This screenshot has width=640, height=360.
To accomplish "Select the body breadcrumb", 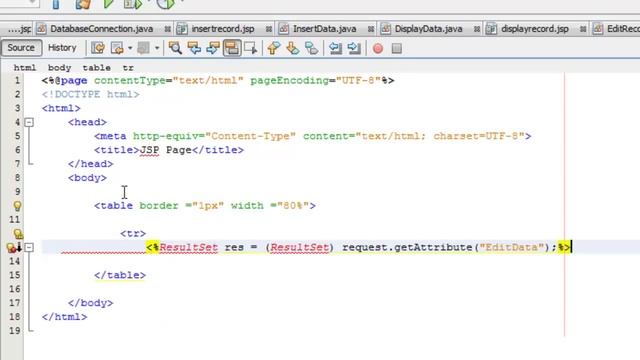I will pos(60,68).
